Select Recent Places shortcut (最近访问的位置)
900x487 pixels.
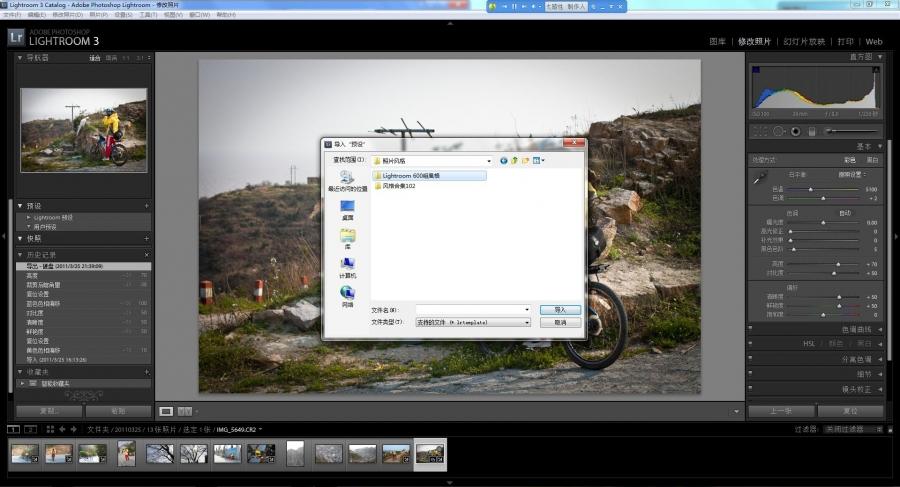[x=347, y=181]
